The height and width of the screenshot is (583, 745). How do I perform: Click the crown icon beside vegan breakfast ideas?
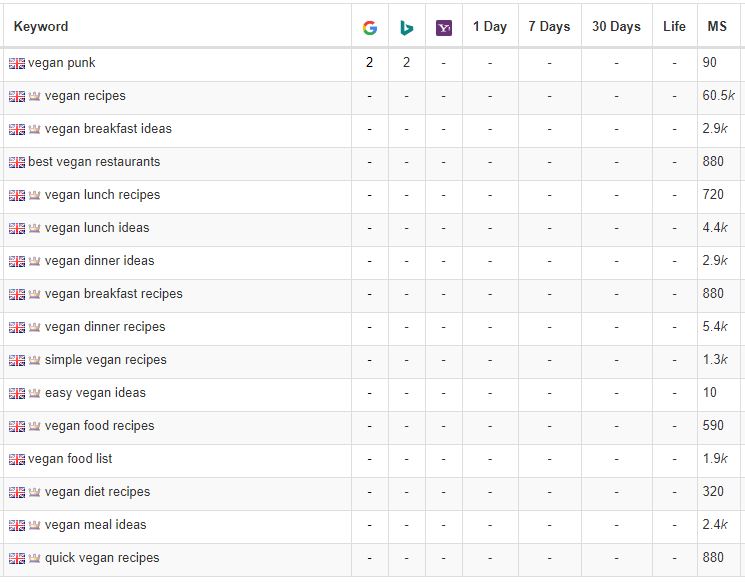(34, 129)
